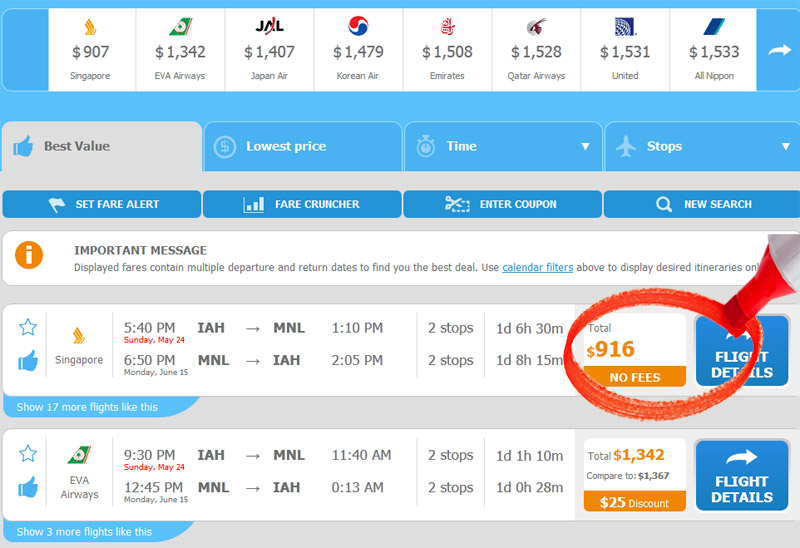Switch to the Best Value tab

[102, 146]
